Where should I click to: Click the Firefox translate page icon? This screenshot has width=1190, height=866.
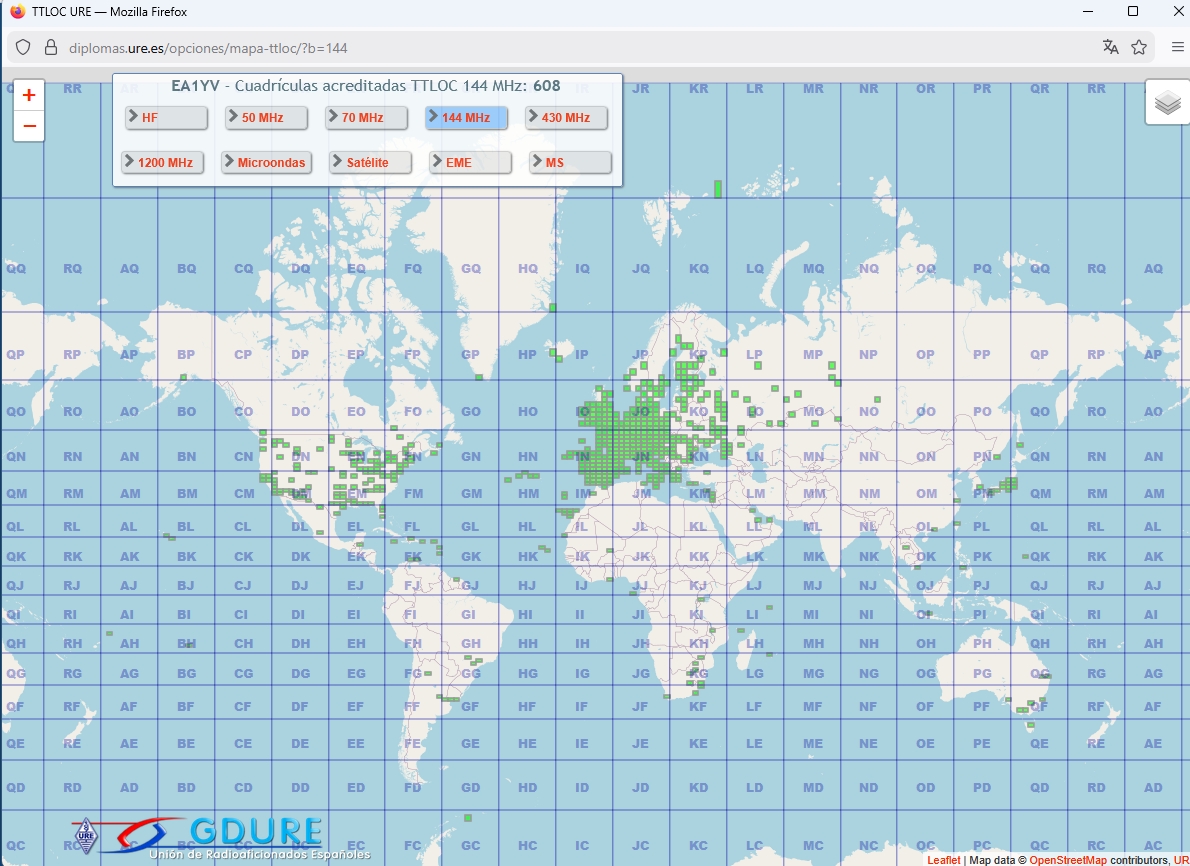(x=1110, y=47)
